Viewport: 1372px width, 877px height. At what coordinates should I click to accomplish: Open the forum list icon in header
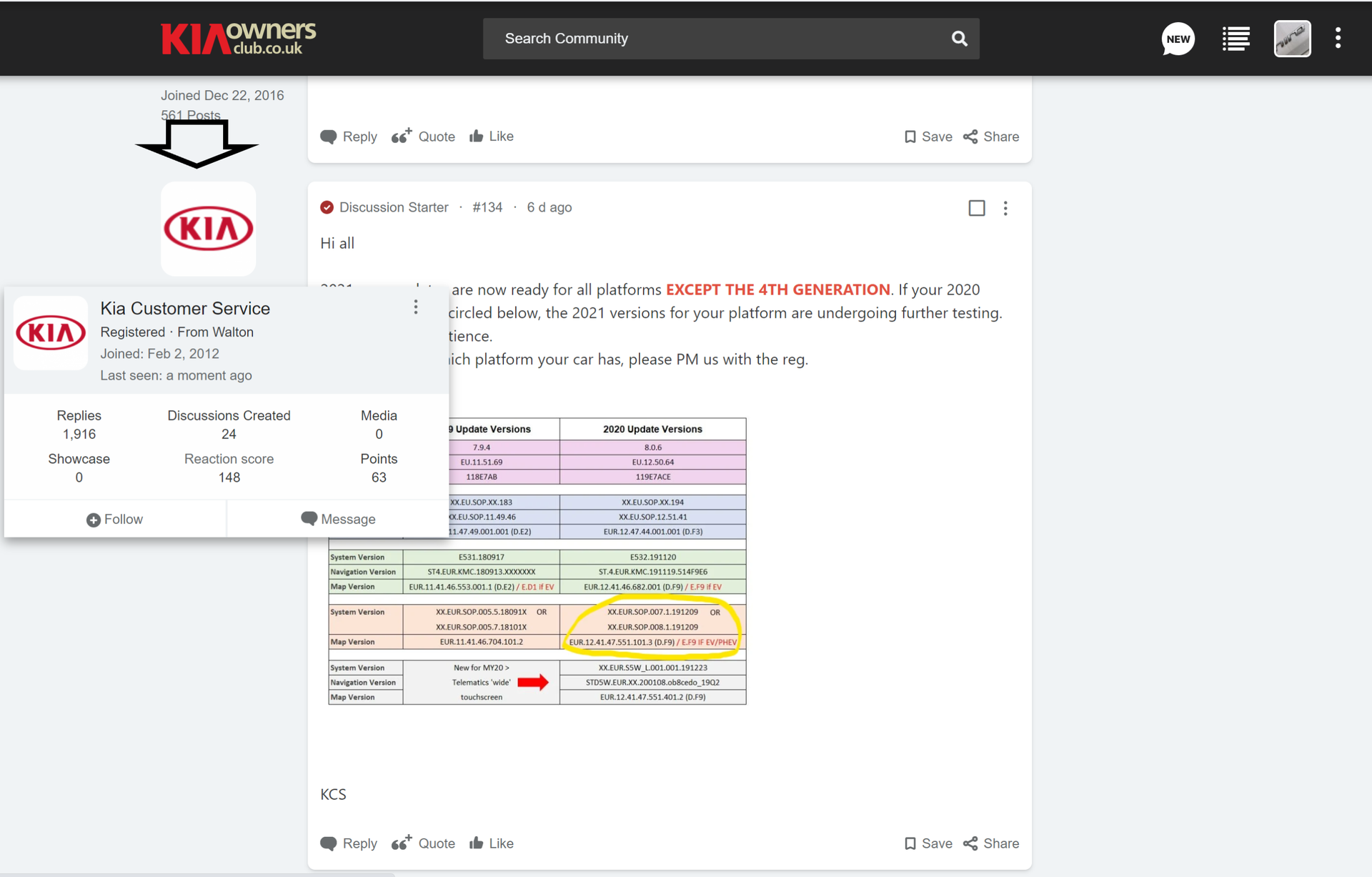pos(1236,39)
